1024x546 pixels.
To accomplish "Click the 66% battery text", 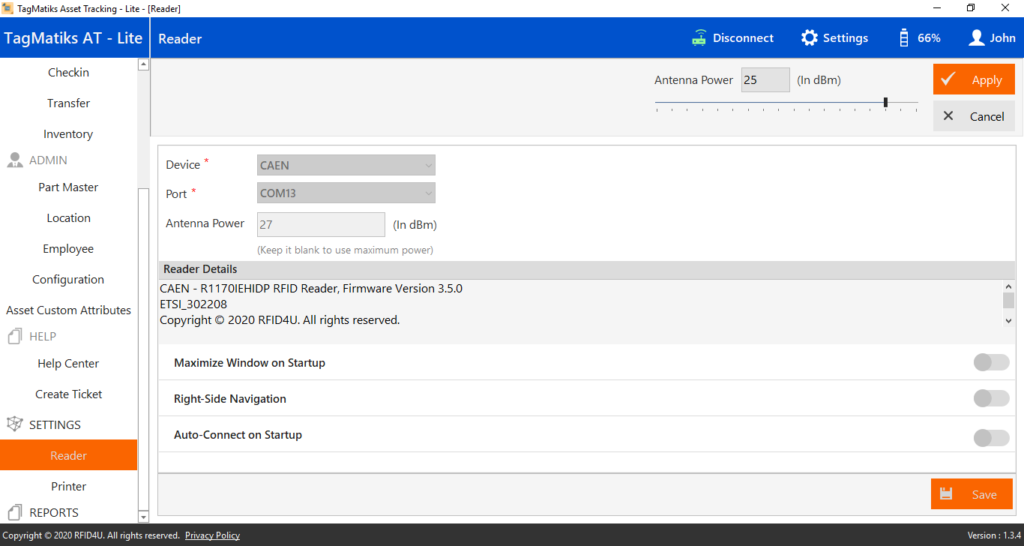I will tap(929, 38).
